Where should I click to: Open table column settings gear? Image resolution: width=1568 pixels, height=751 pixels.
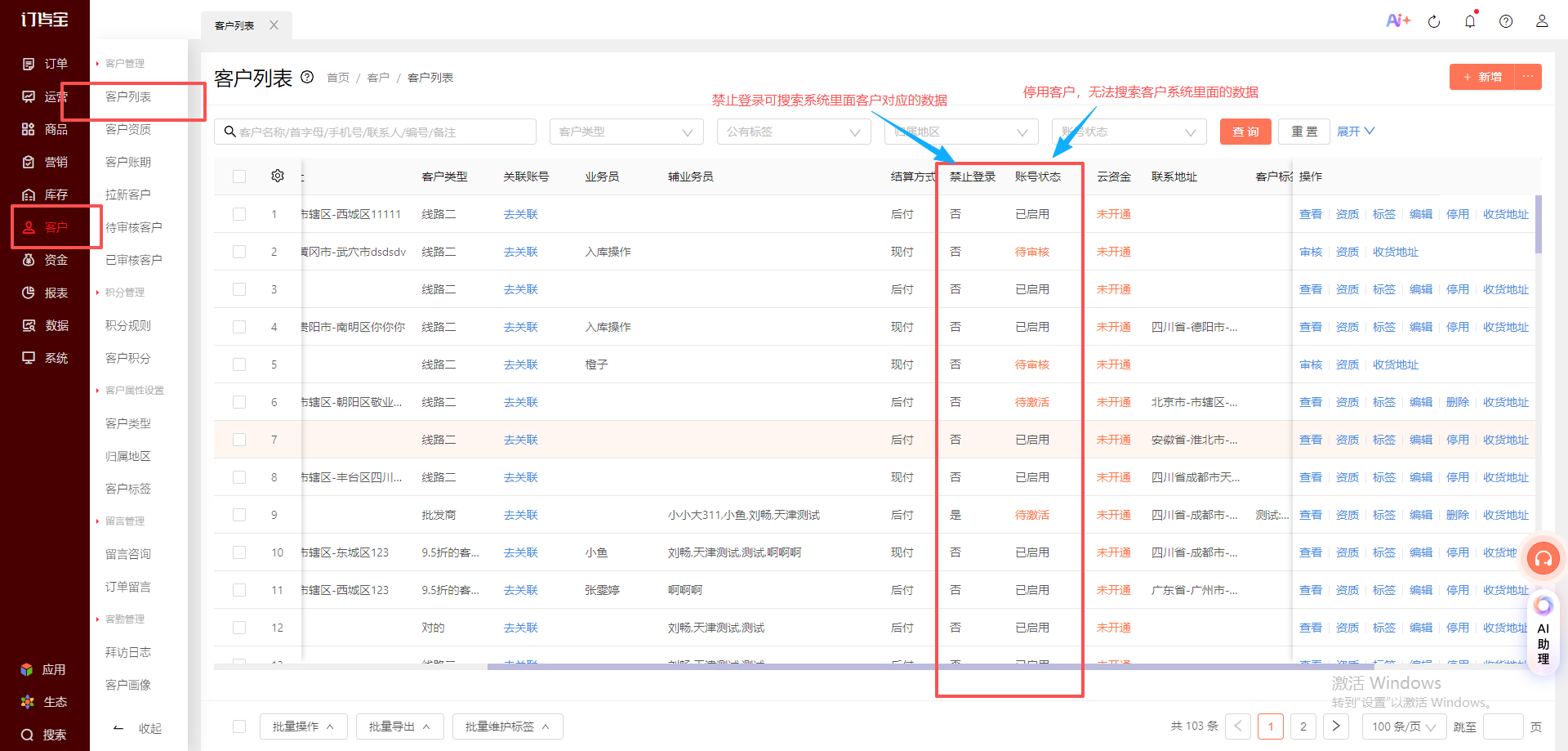pos(278,176)
